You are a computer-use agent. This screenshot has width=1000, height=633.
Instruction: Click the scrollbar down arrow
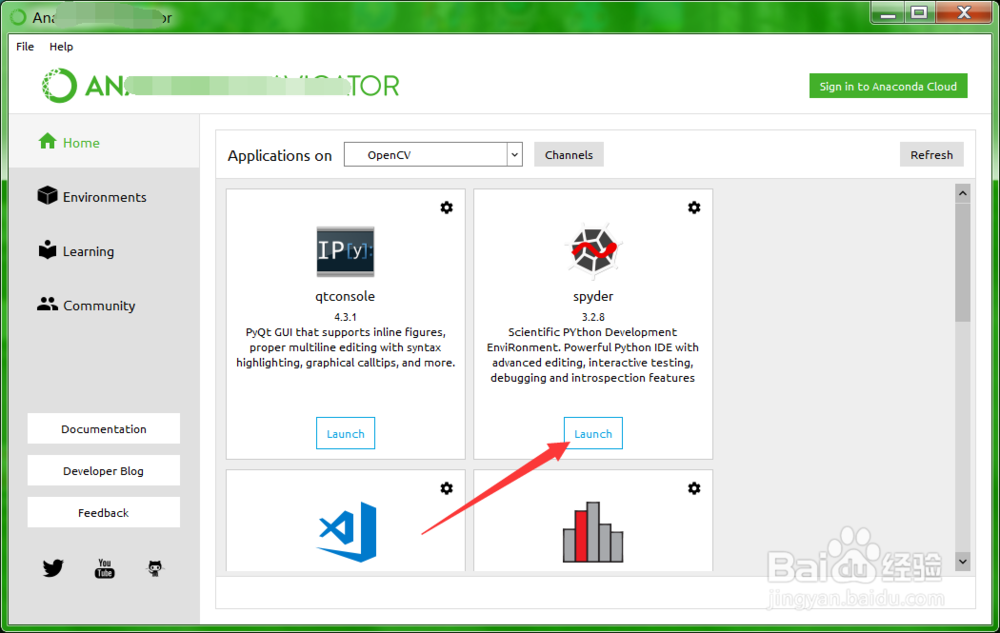(963, 562)
